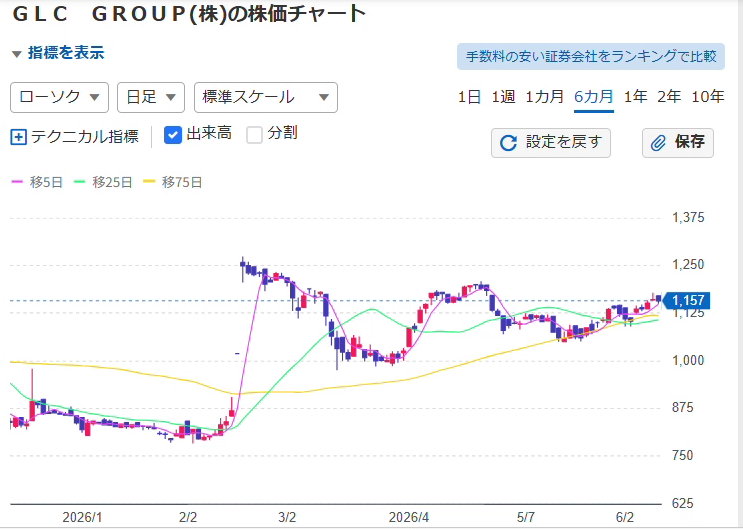Screen dimensions: 743x531
Task: Click the paperclip icon in 保存 button
Action: [x=658, y=143]
